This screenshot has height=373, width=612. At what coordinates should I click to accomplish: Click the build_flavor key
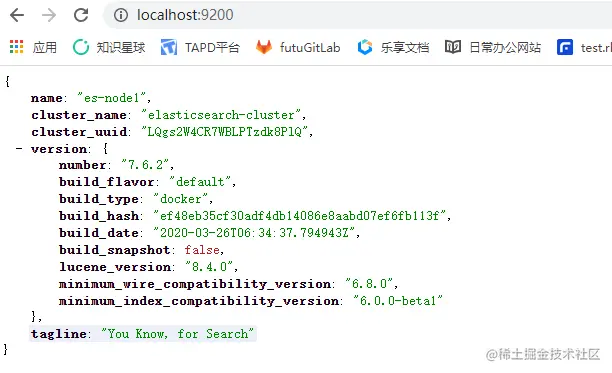(x=107, y=182)
